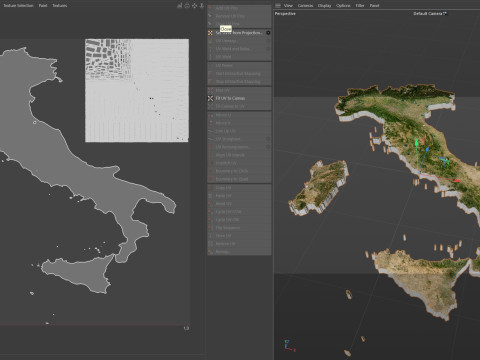Click the Line Up UV icon
This screenshot has height=360, width=480.
click(210, 131)
